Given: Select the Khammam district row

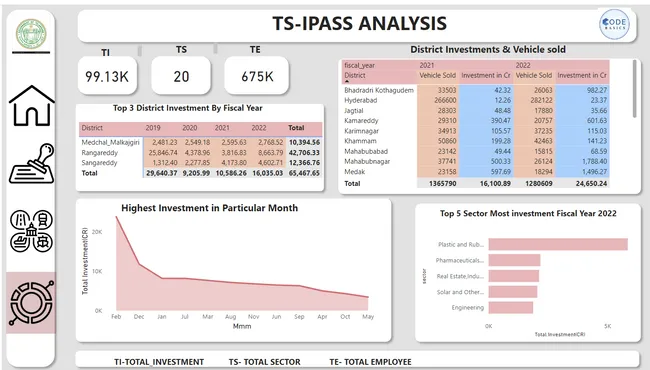Looking at the screenshot, I should point(475,141).
